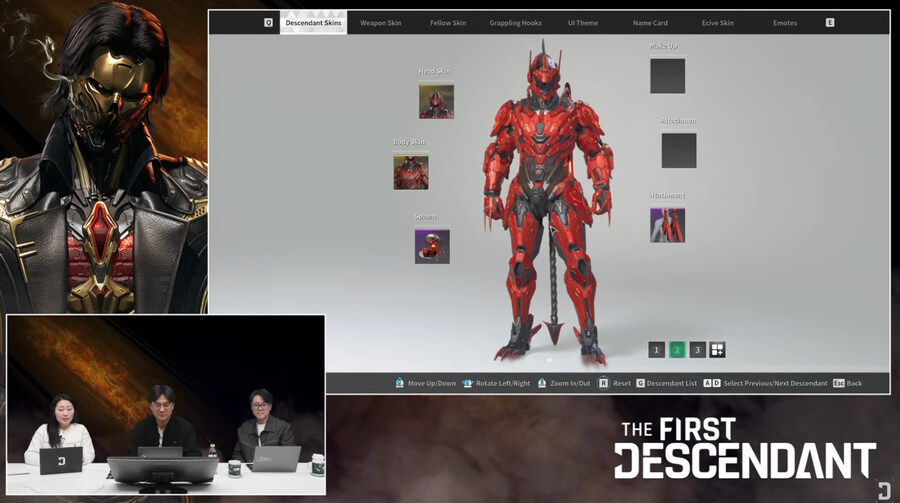Click the Reset label

click(x=622, y=384)
